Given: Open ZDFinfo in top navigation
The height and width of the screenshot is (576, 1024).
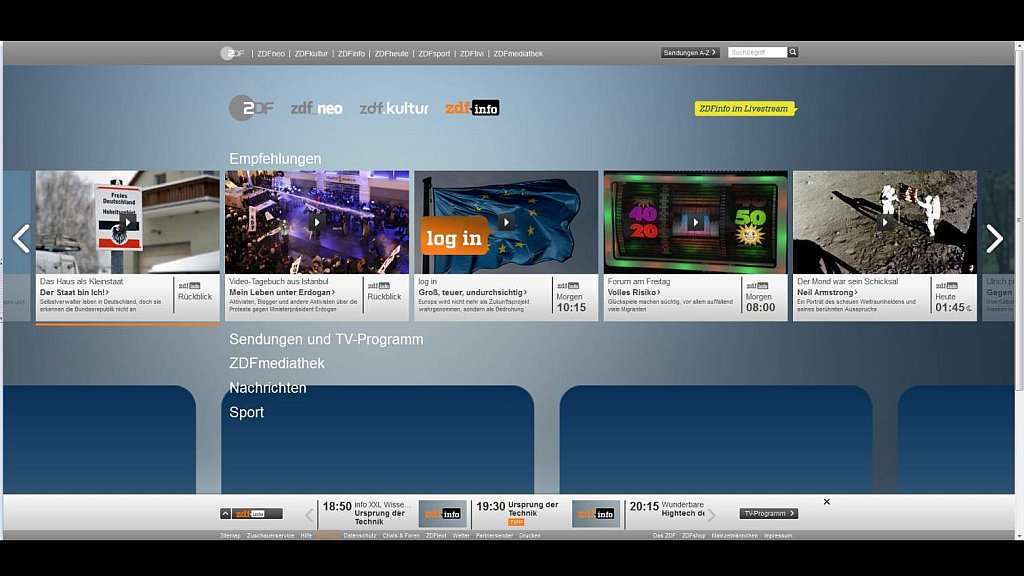Looking at the screenshot, I should (351, 54).
